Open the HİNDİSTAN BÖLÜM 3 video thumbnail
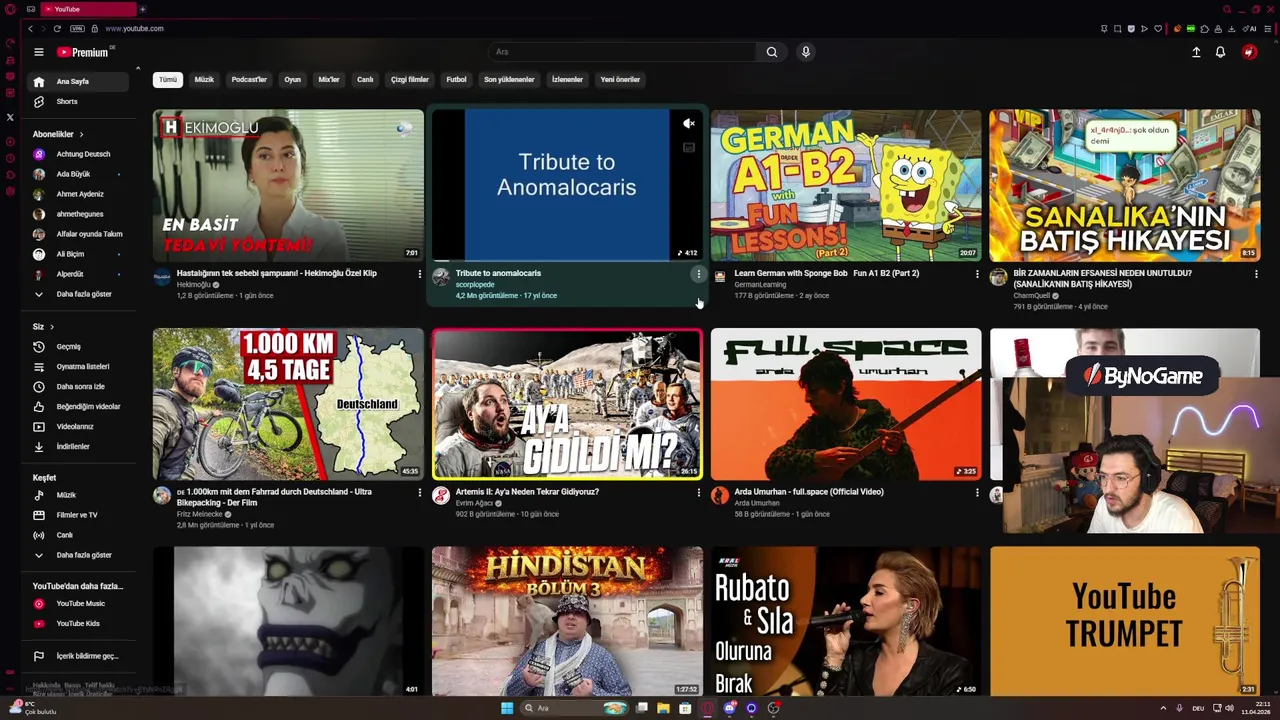 (567, 621)
